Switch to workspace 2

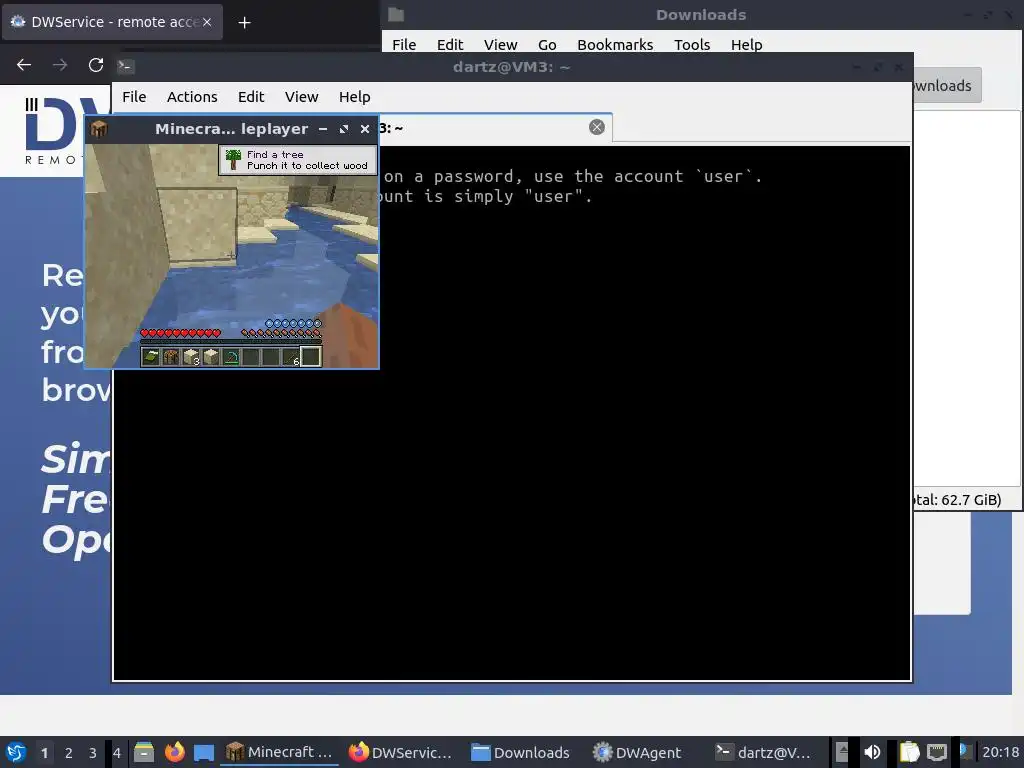tap(69, 753)
